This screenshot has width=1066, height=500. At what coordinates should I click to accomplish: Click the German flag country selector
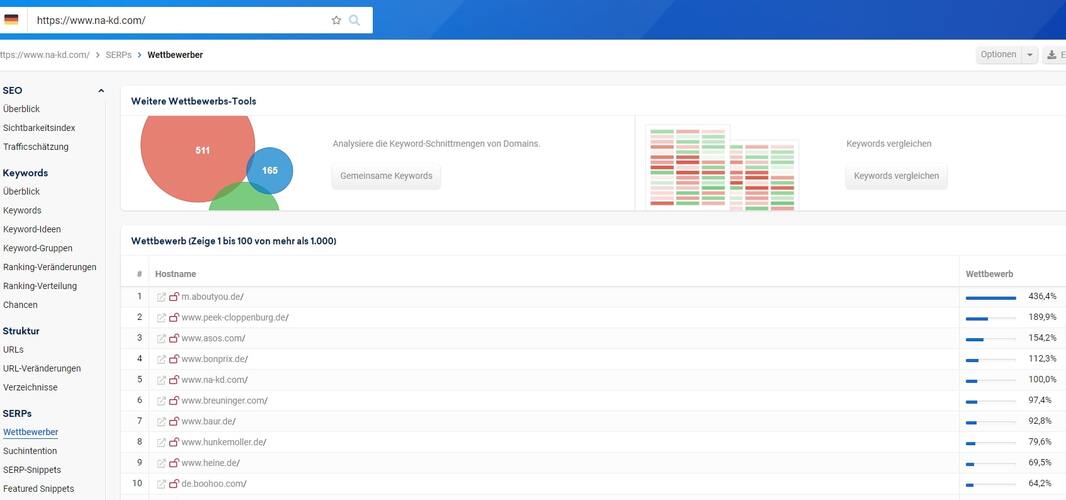click(x=11, y=20)
